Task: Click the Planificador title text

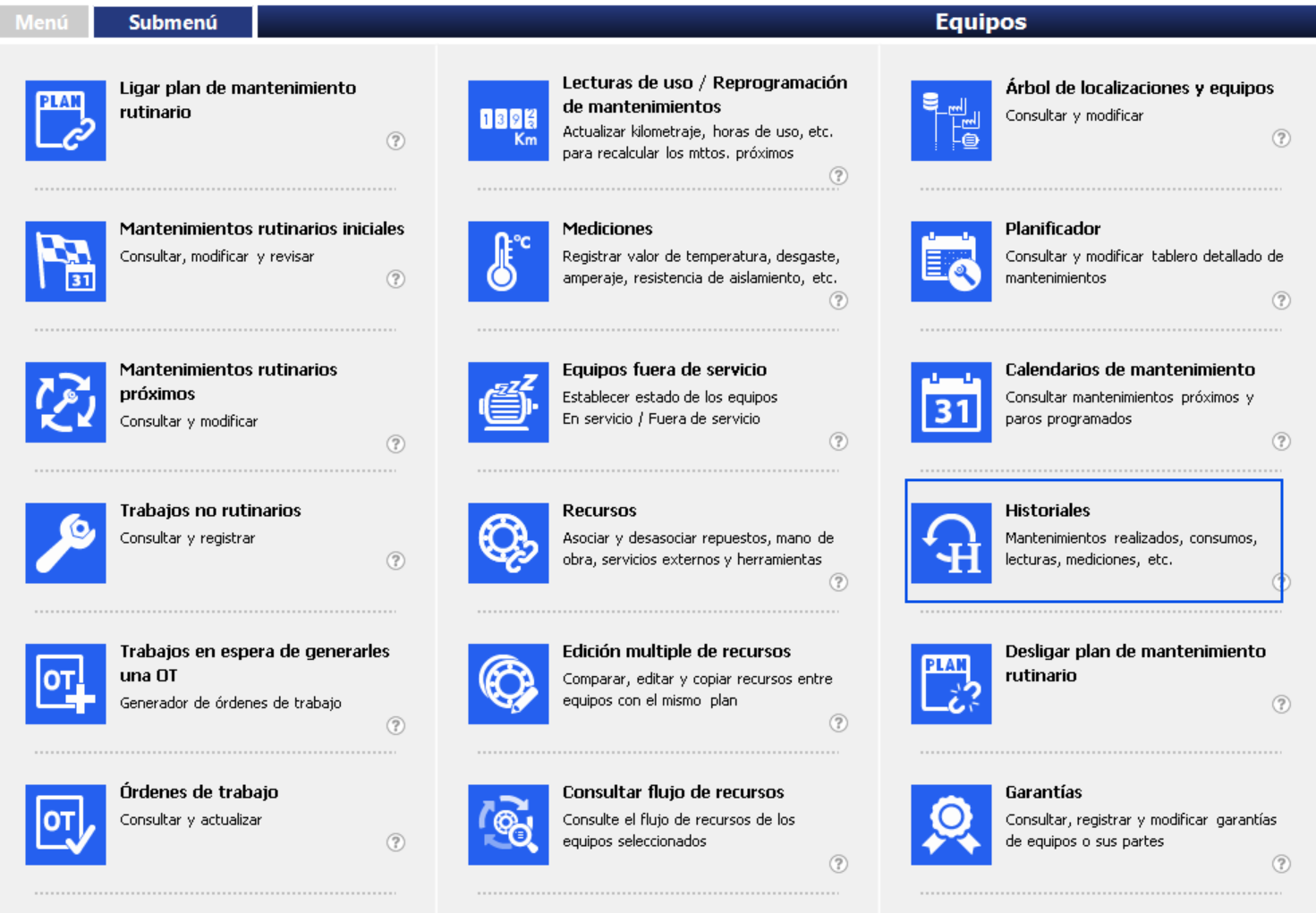Action: tap(1053, 229)
